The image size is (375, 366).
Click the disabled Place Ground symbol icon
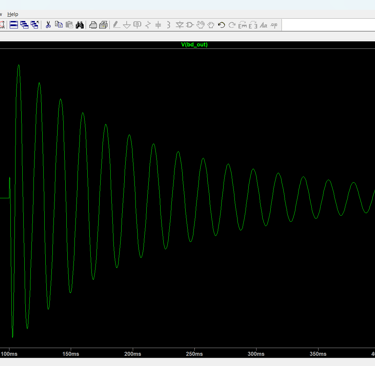127,25
